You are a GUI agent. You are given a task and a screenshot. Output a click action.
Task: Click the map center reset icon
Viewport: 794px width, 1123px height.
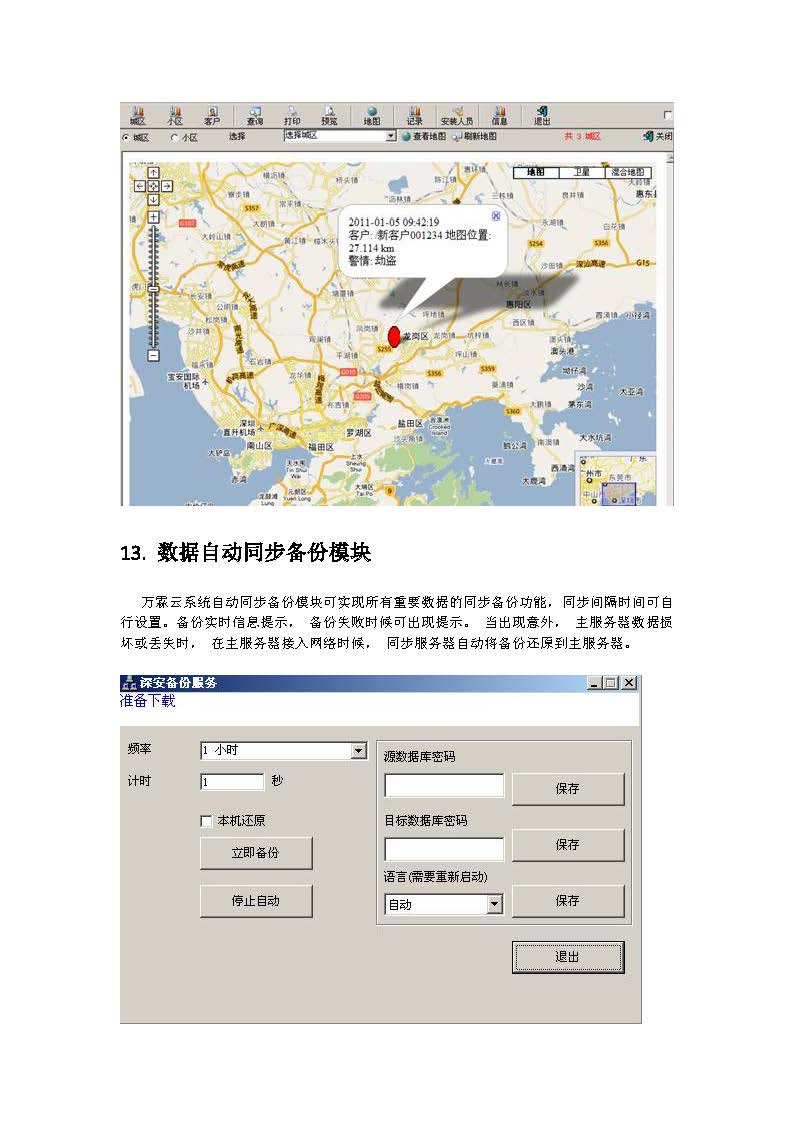tap(153, 186)
